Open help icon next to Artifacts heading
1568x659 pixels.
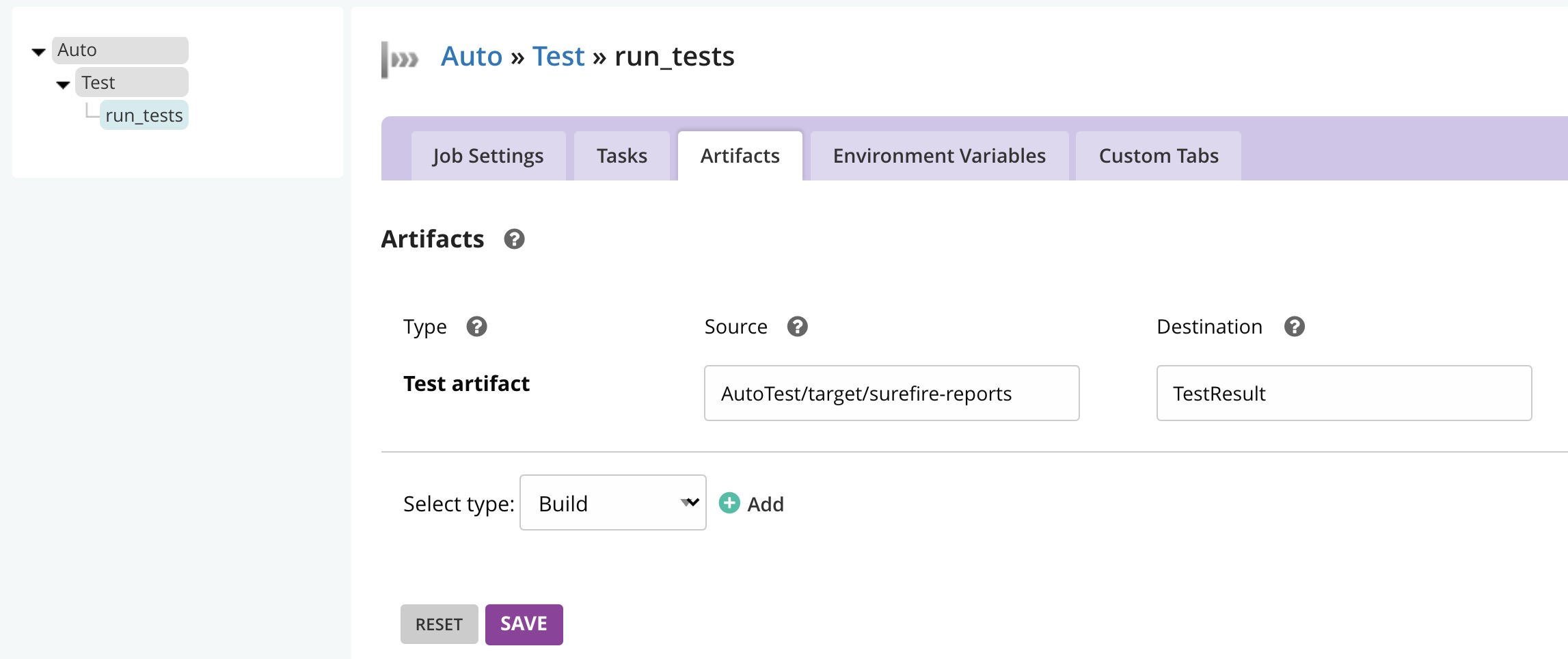pyautogui.click(x=514, y=239)
